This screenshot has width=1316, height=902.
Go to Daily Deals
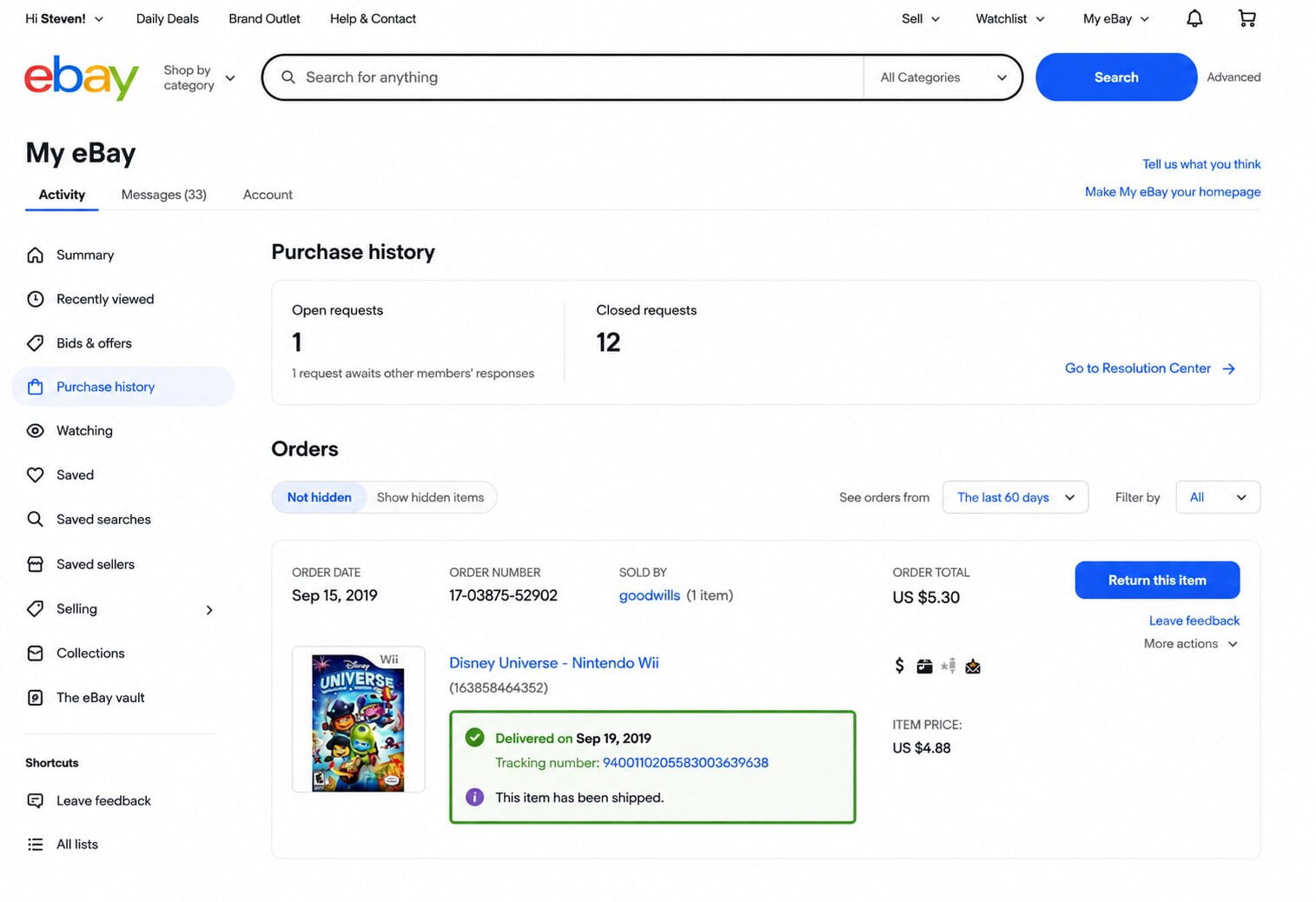pyautogui.click(x=168, y=18)
